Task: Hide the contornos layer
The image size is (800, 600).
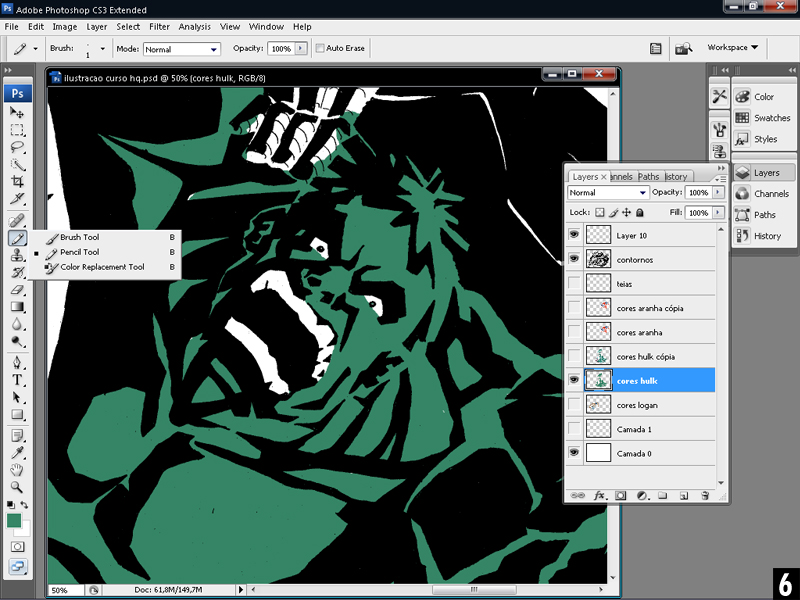Action: click(x=575, y=259)
